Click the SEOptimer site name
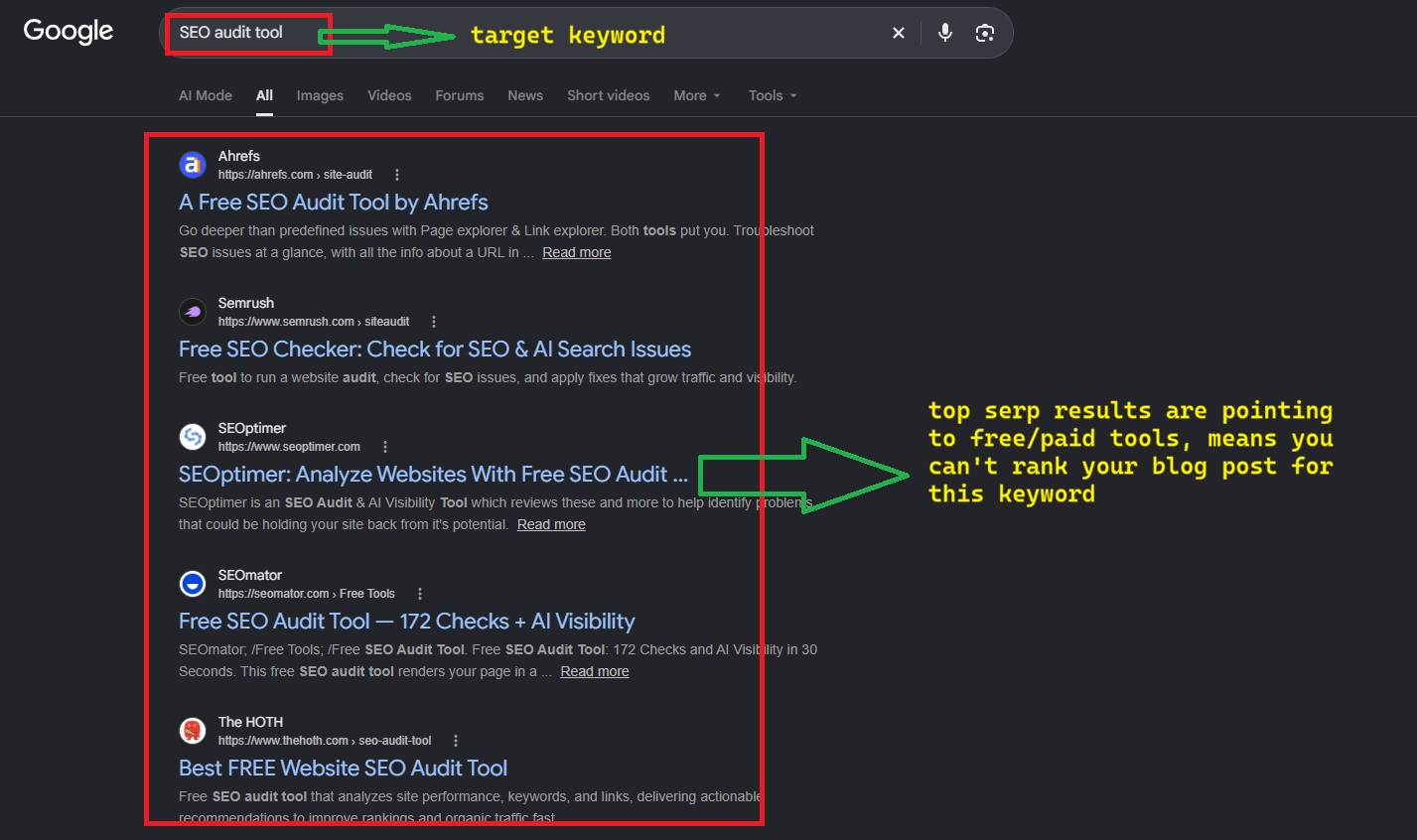Image resolution: width=1417 pixels, height=840 pixels. click(x=252, y=428)
